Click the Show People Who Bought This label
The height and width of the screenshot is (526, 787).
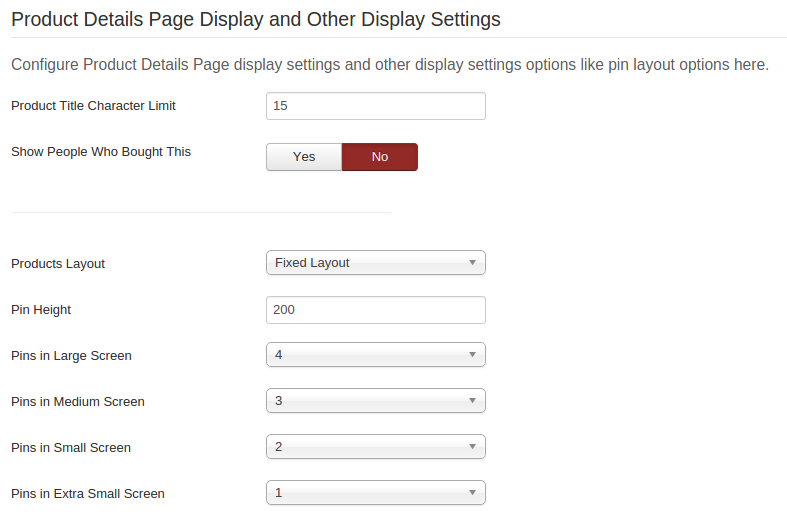click(100, 152)
